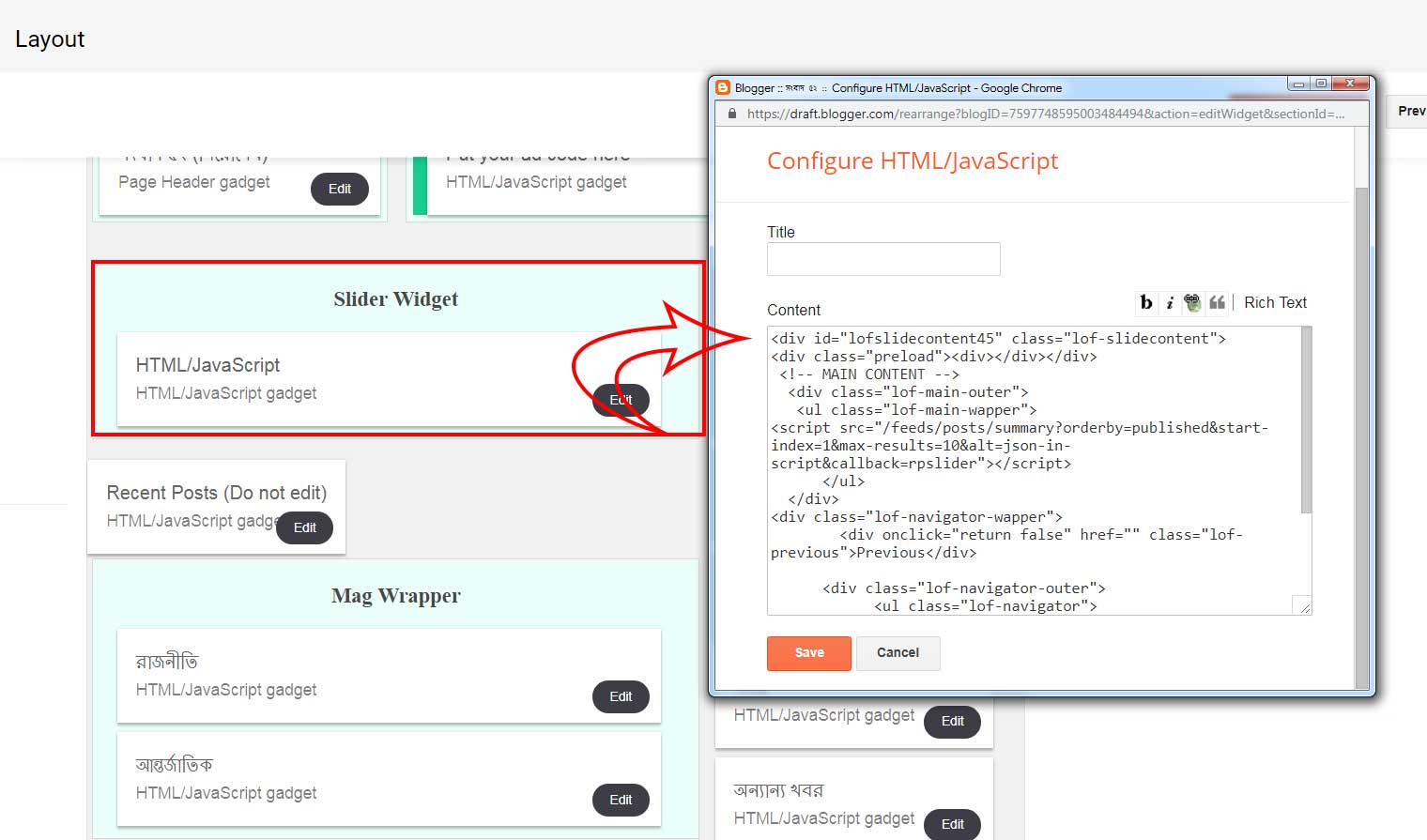This screenshot has height=840, width=1427.
Task: Click the lofslidecontent45 div line in code
Action: pyautogui.click(x=999, y=339)
